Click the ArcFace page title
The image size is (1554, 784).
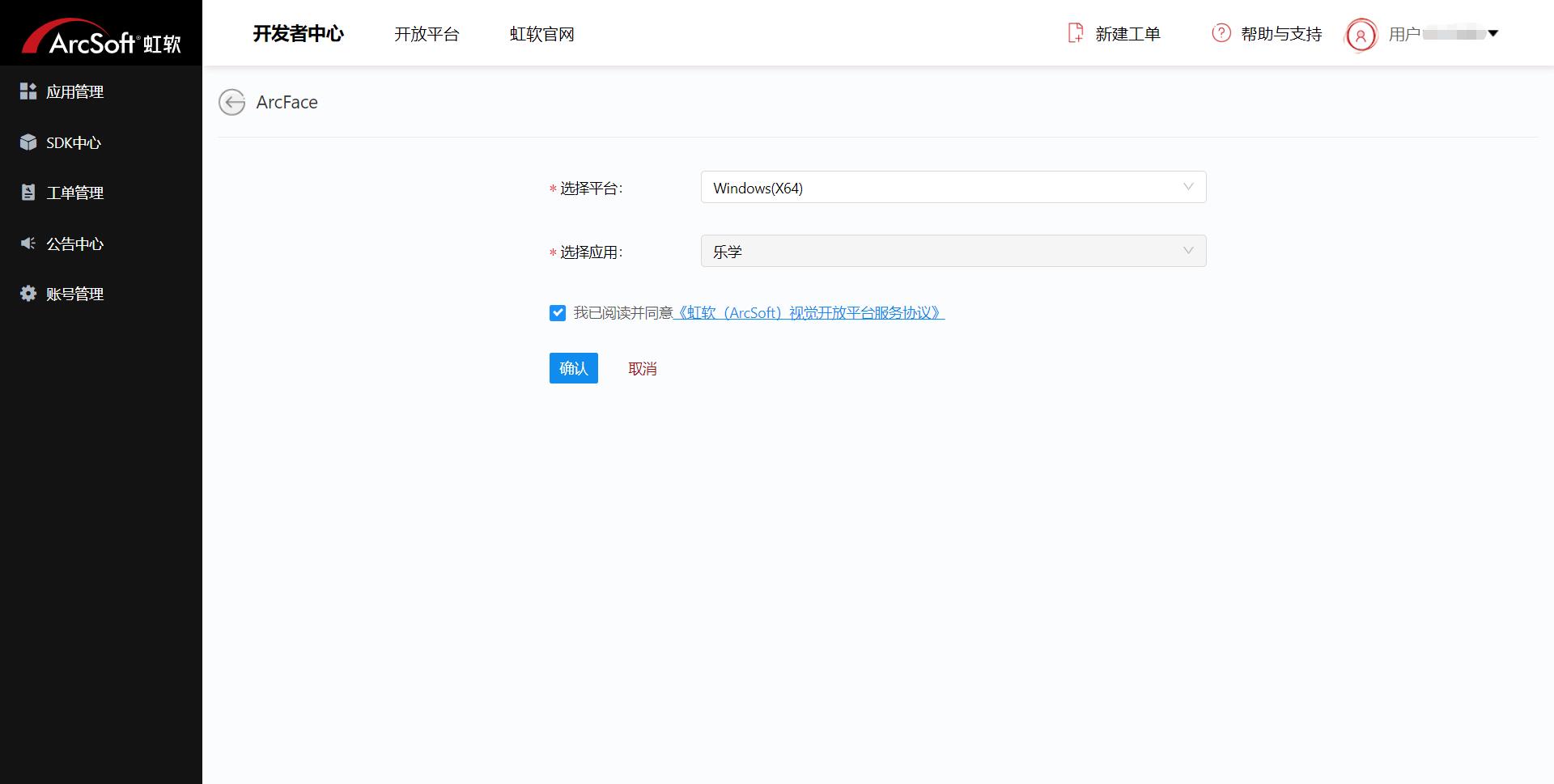click(287, 103)
